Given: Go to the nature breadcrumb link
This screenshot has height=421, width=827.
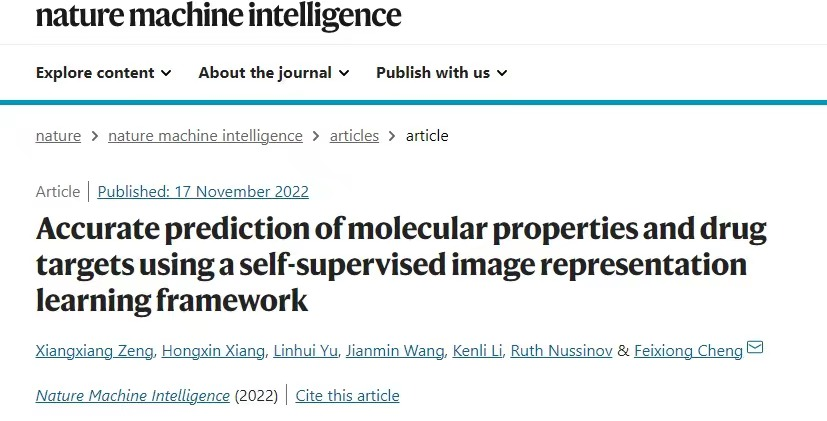Looking at the screenshot, I should (x=58, y=136).
